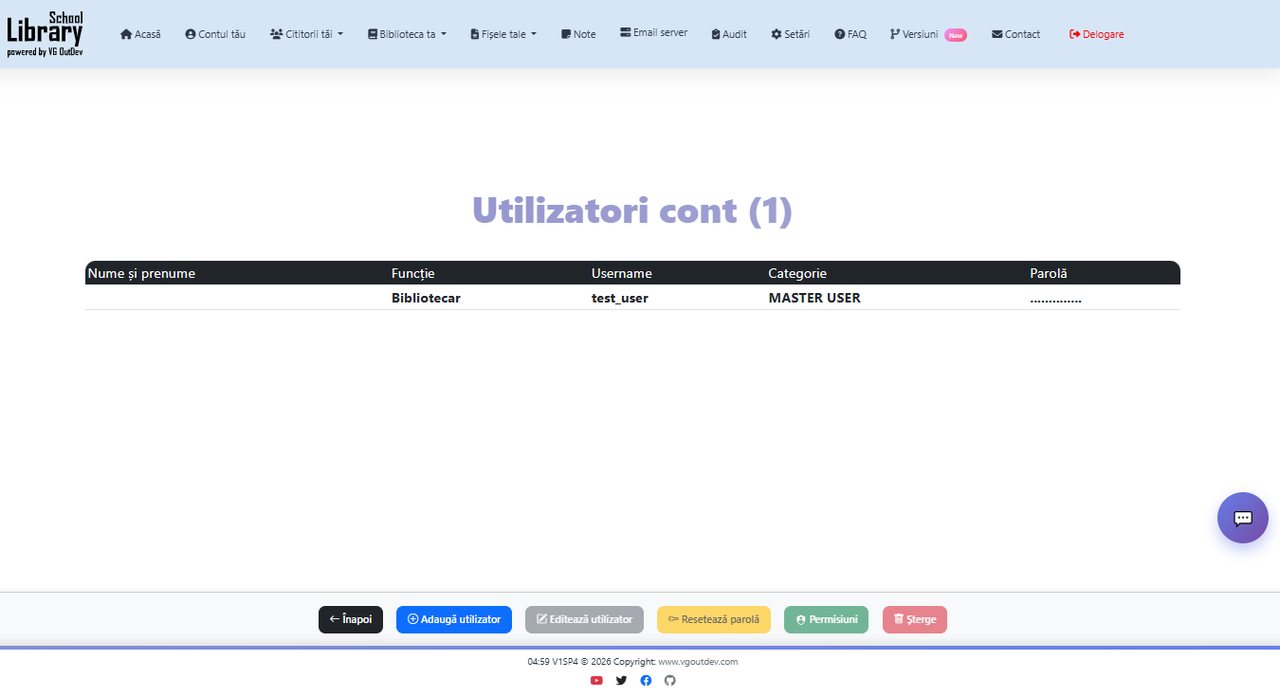Click Adaugă utilizator button
Screen dimensions: 1280x697
point(454,620)
